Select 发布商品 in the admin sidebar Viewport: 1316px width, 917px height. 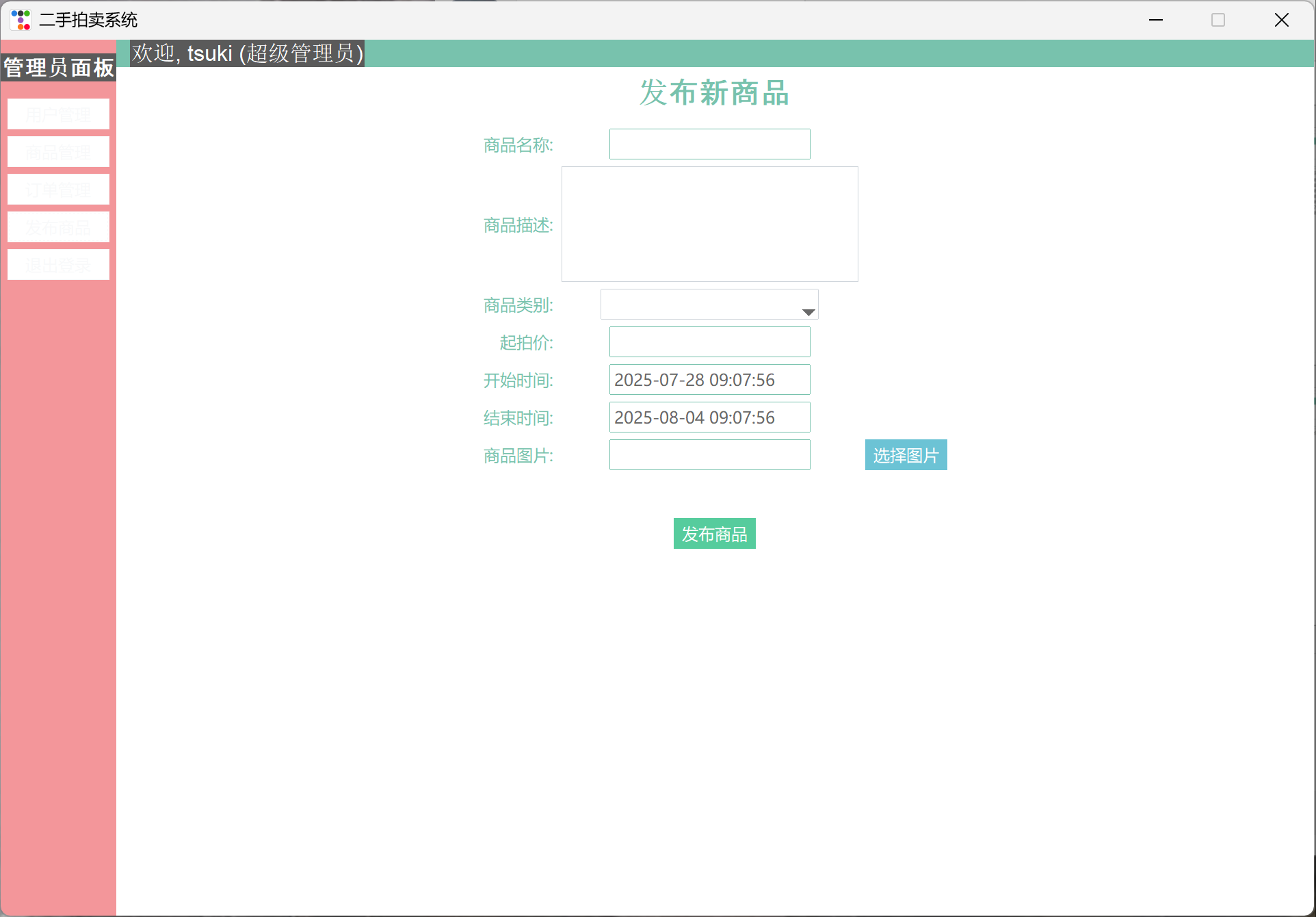coord(58,227)
